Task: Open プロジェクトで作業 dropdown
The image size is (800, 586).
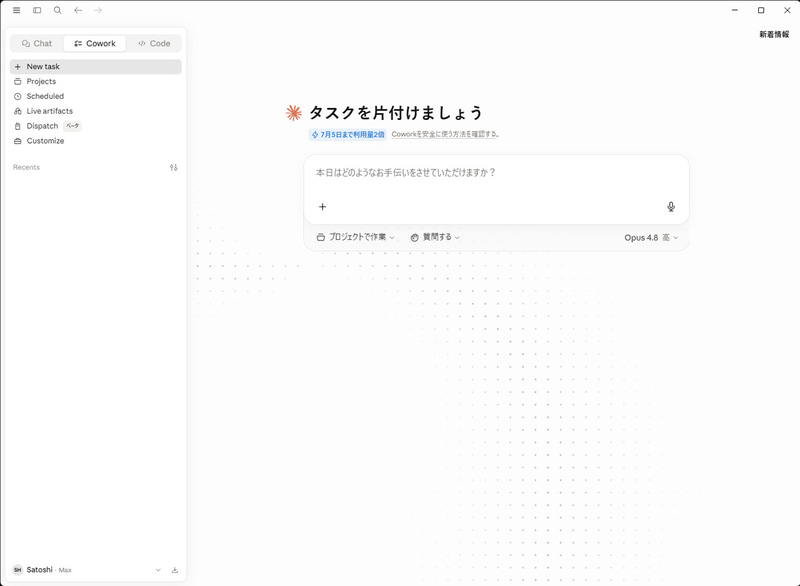Action: tap(356, 237)
